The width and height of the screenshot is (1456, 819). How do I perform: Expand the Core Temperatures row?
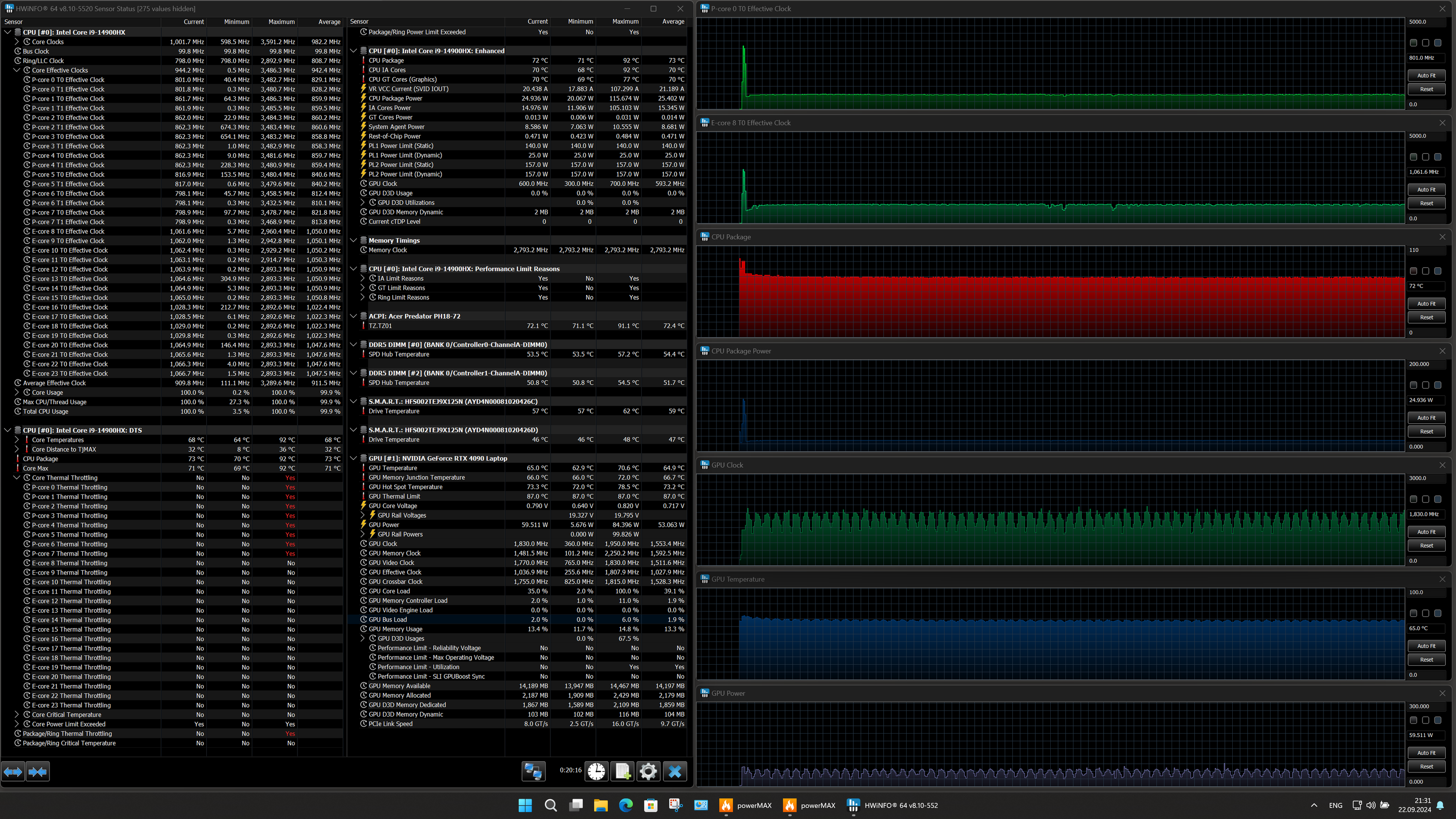(17, 440)
